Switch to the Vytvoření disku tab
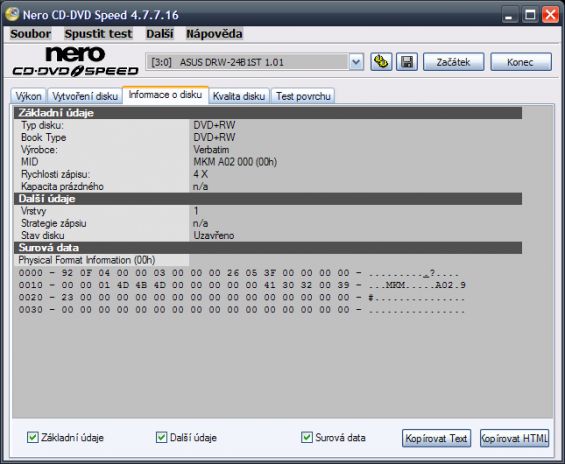This screenshot has height=464, width=565. 85,96
